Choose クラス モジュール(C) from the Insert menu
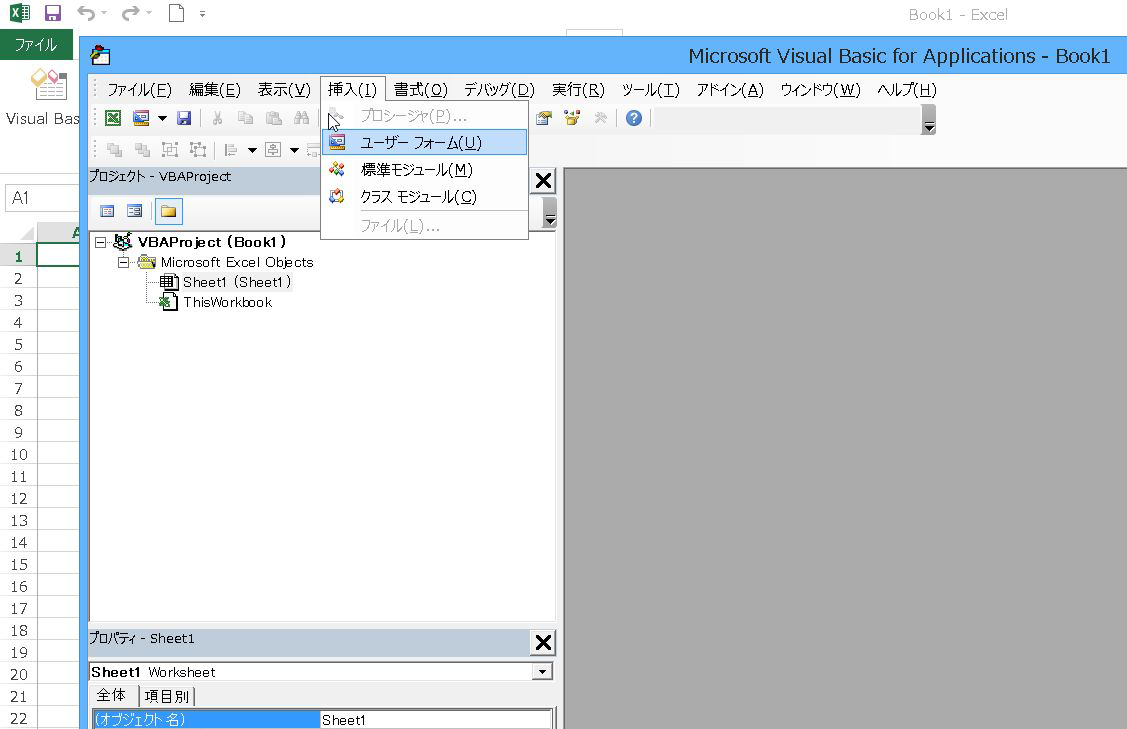 pyautogui.click(x=424, y=197)
